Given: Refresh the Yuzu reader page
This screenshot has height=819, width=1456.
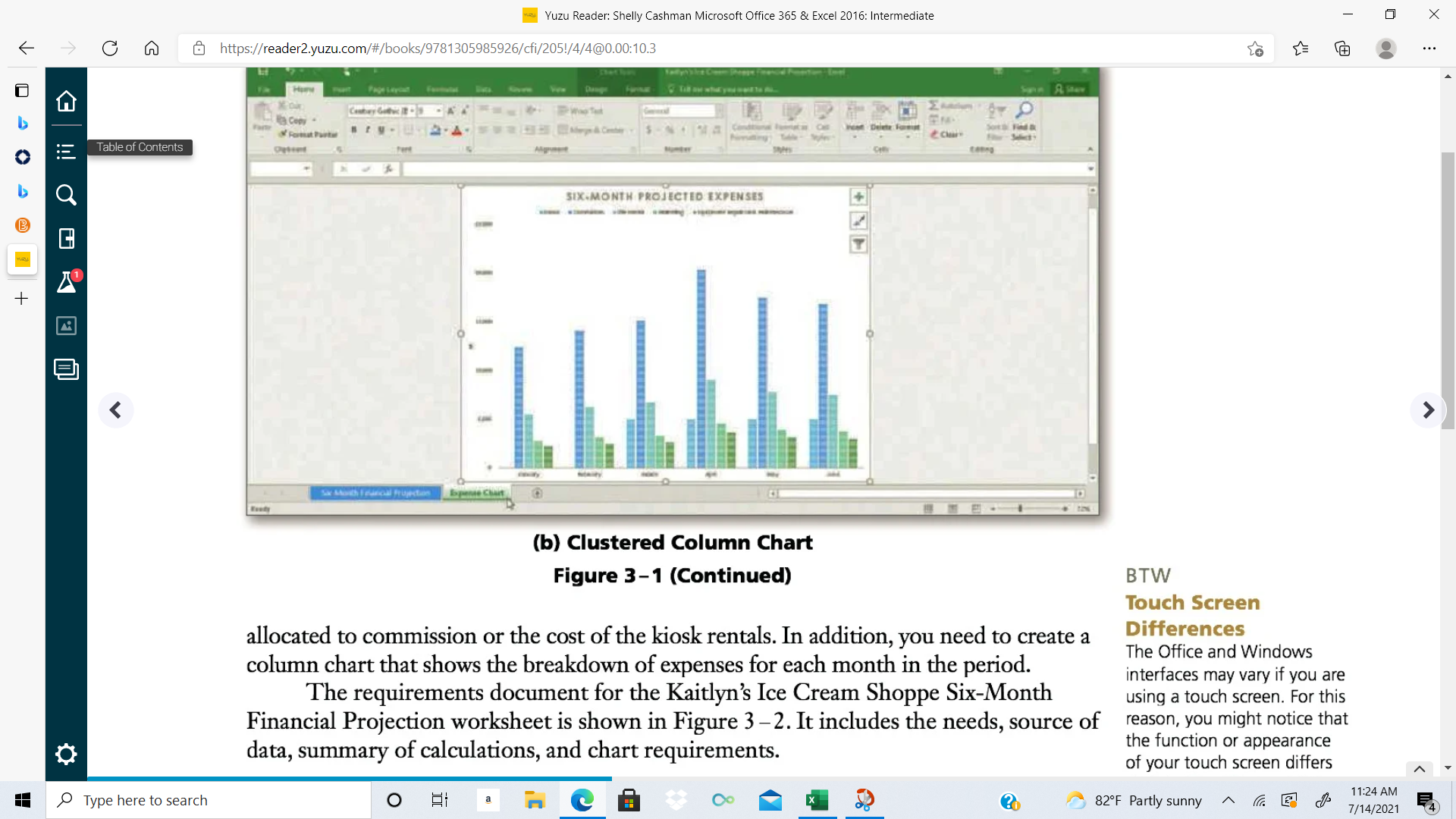Looking at the screenshot, I should pos(110,49).
